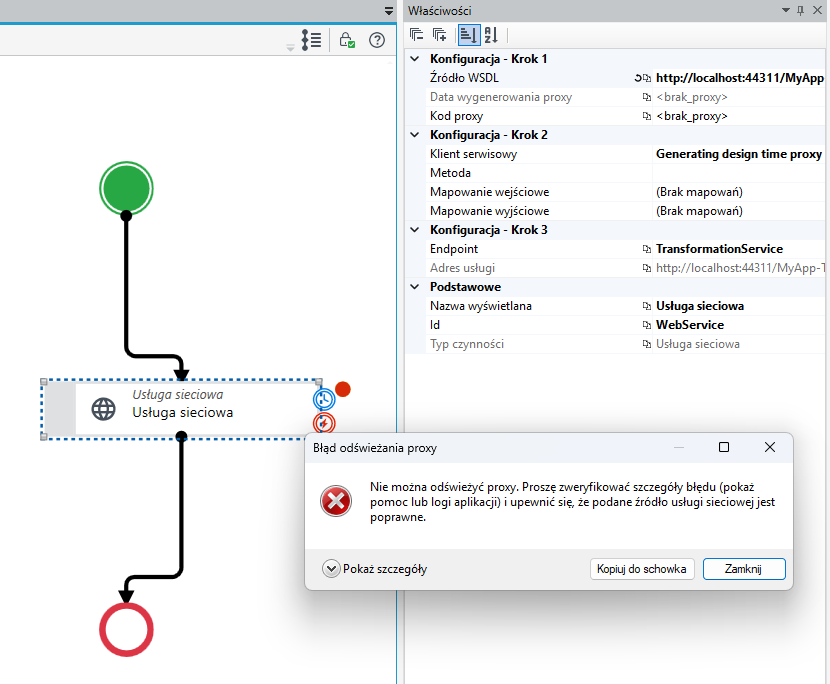Click the small icon beside Nazwa wyświetlana value
The image size is (830, 684).
coord(646,306)
